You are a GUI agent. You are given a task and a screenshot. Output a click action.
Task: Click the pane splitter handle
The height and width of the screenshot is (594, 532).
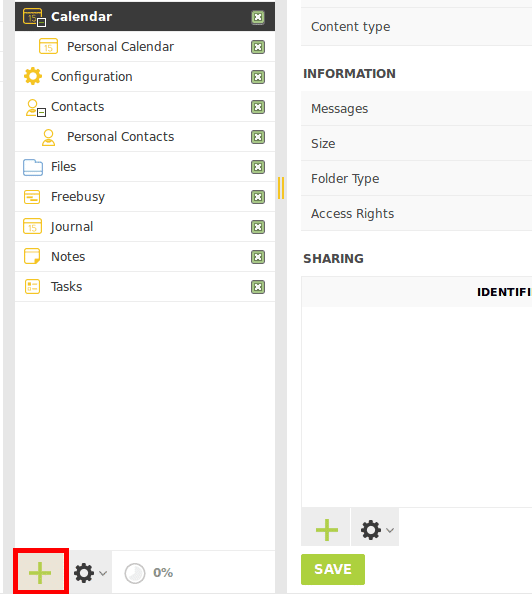pyautogui.click(x=281, y=188)
